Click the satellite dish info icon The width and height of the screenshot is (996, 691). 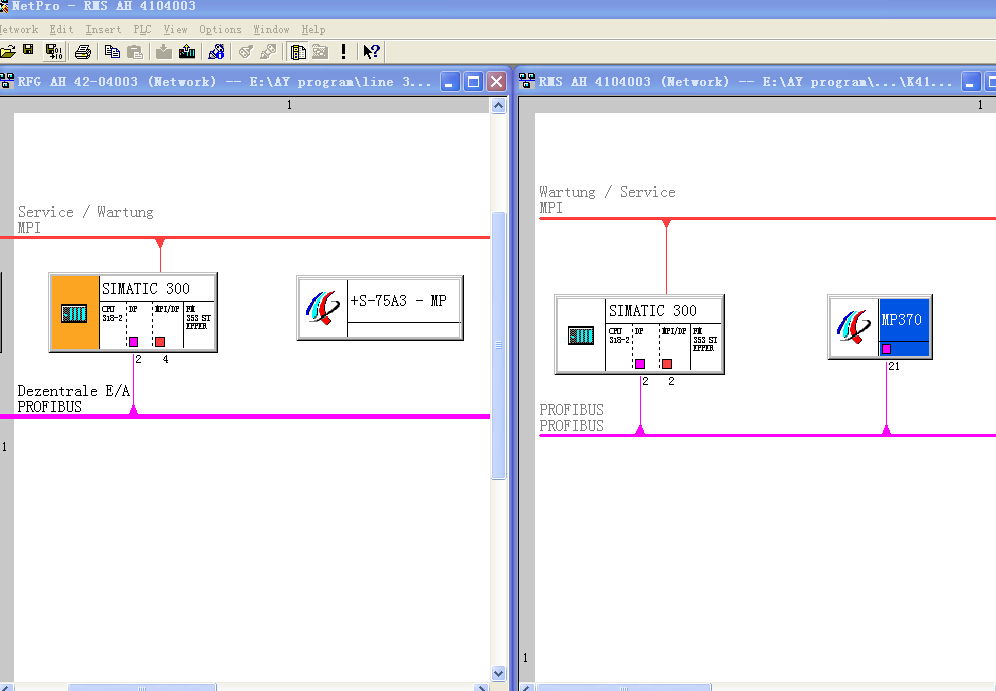[x=216, y=51]
